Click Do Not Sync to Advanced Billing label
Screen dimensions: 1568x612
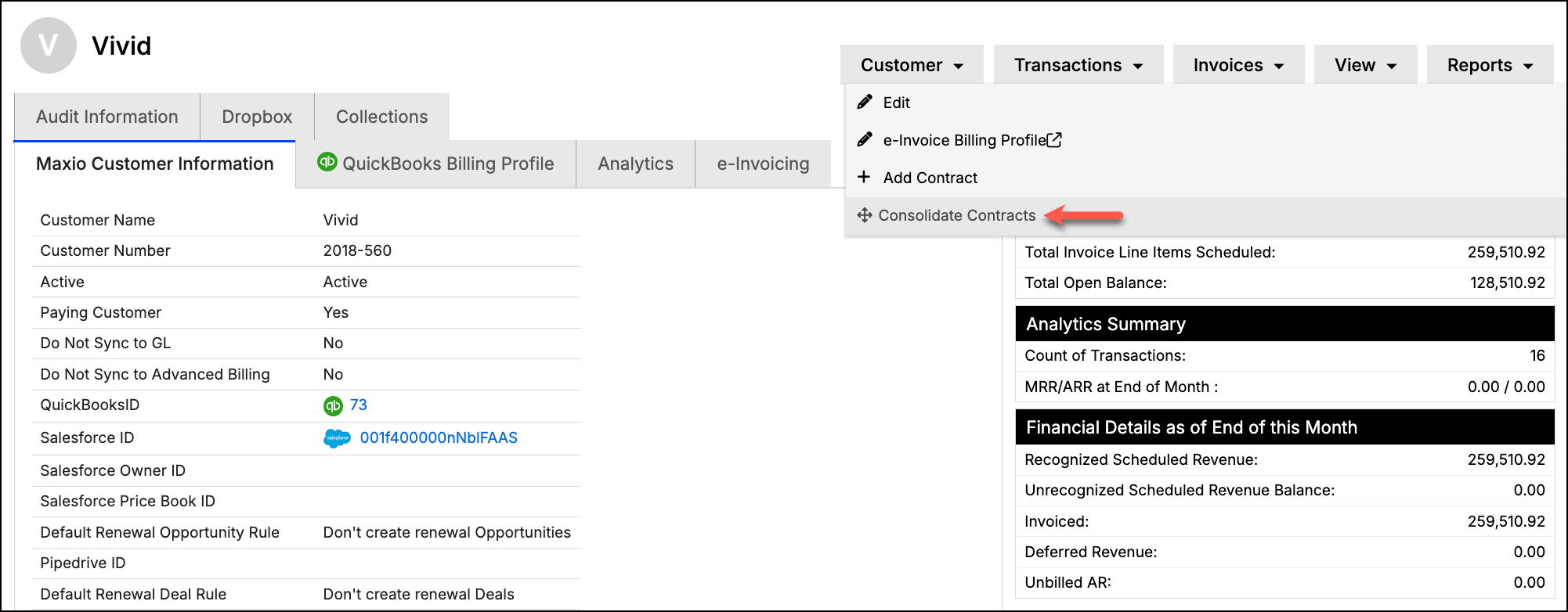click(x=155, y=374)
